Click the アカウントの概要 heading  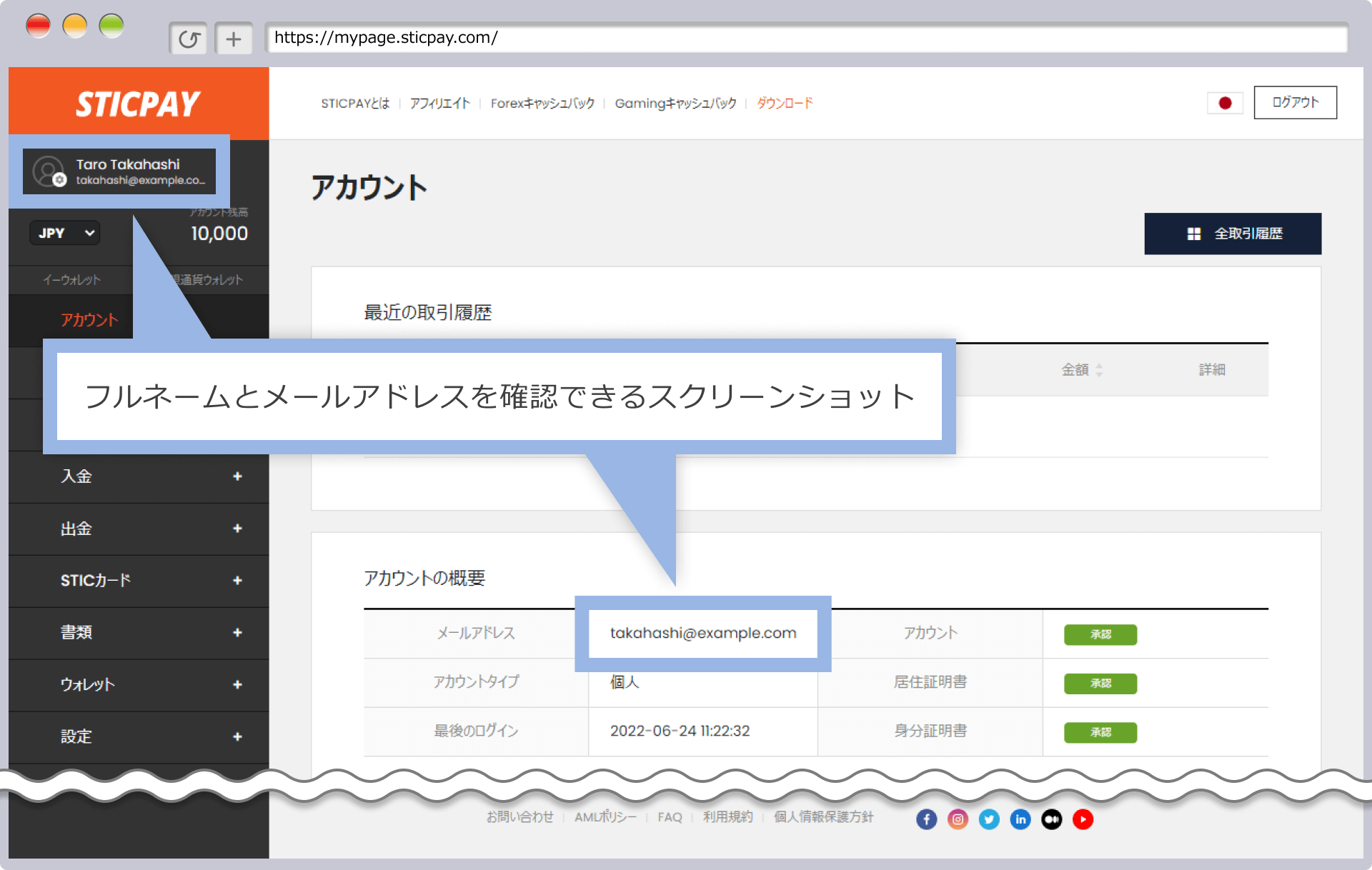[x=424, y=578]
